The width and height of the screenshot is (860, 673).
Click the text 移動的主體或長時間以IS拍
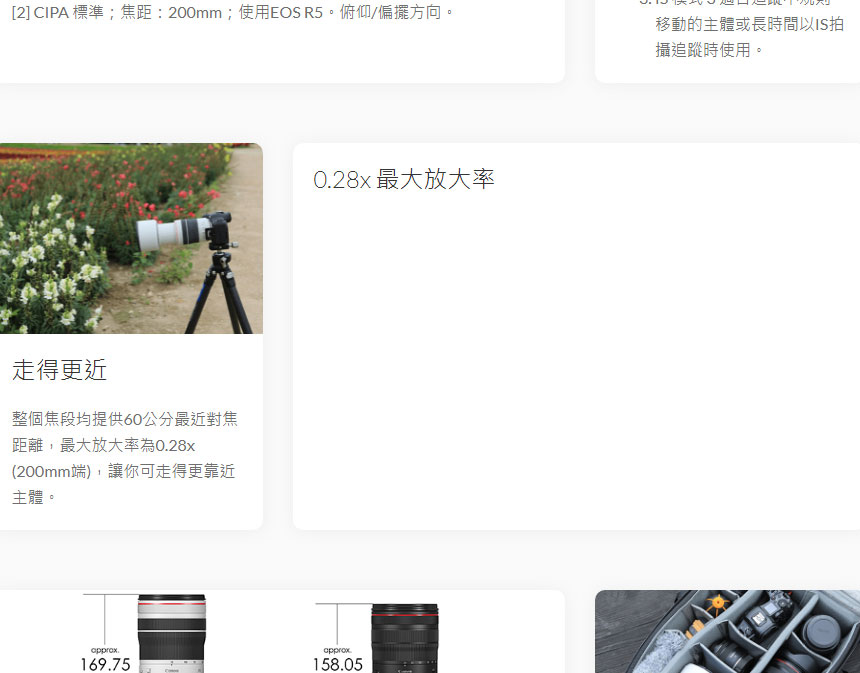point(749,24)
